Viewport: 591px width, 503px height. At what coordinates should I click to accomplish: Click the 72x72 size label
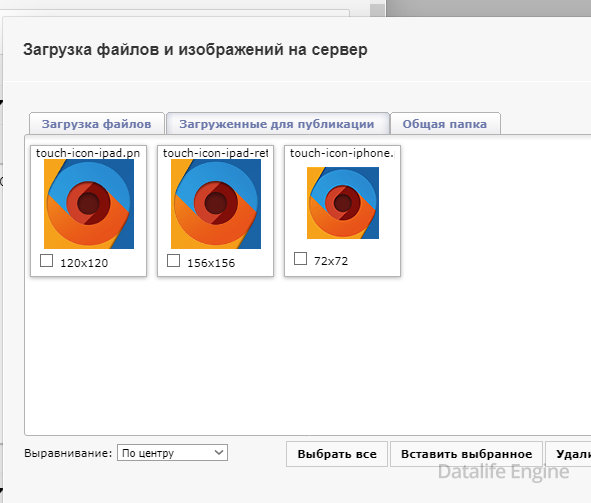331,261
